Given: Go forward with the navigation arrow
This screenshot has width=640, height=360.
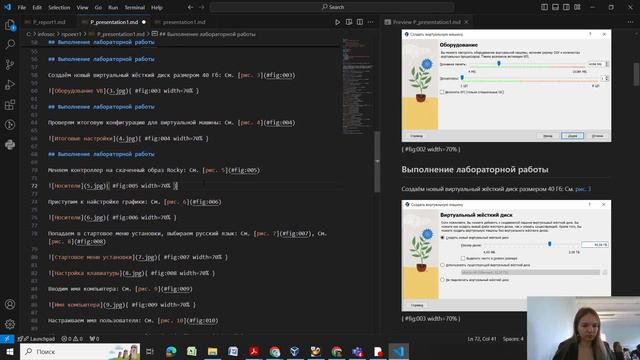Looking at the screenshot, I should pos(201,7).
